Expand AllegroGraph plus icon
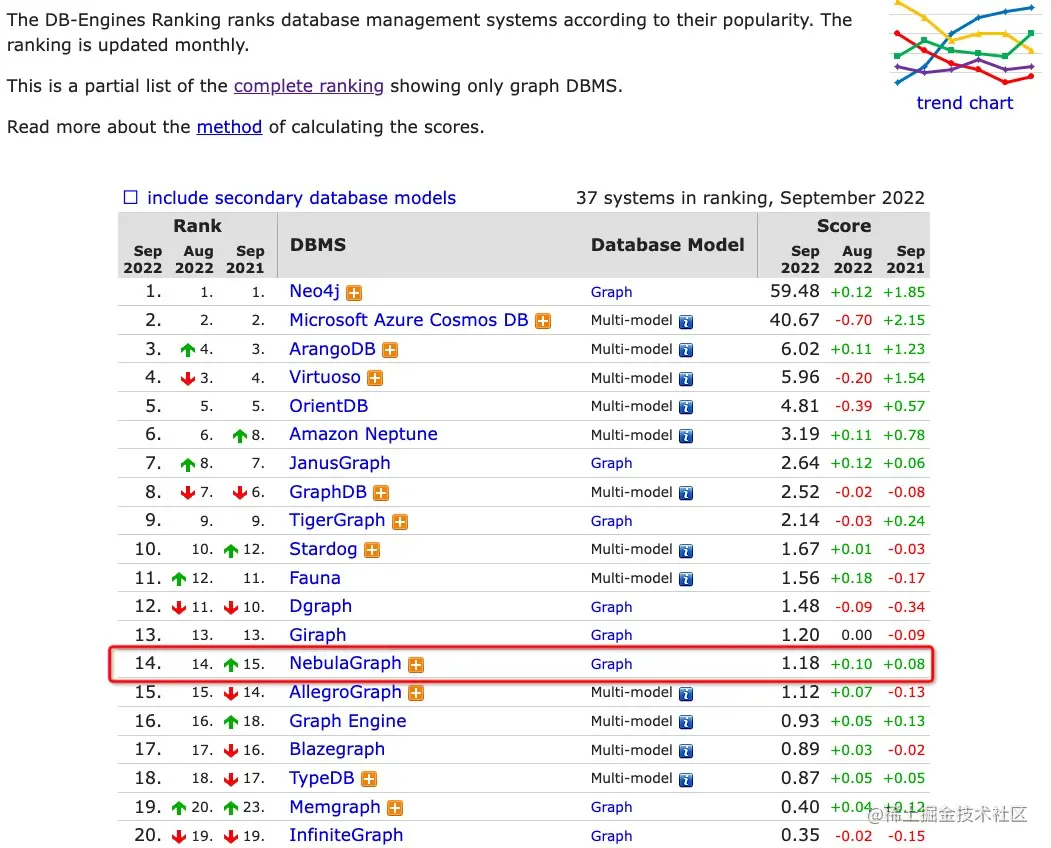The width and height of the screenshot is (1051, 848). [416, 693]
